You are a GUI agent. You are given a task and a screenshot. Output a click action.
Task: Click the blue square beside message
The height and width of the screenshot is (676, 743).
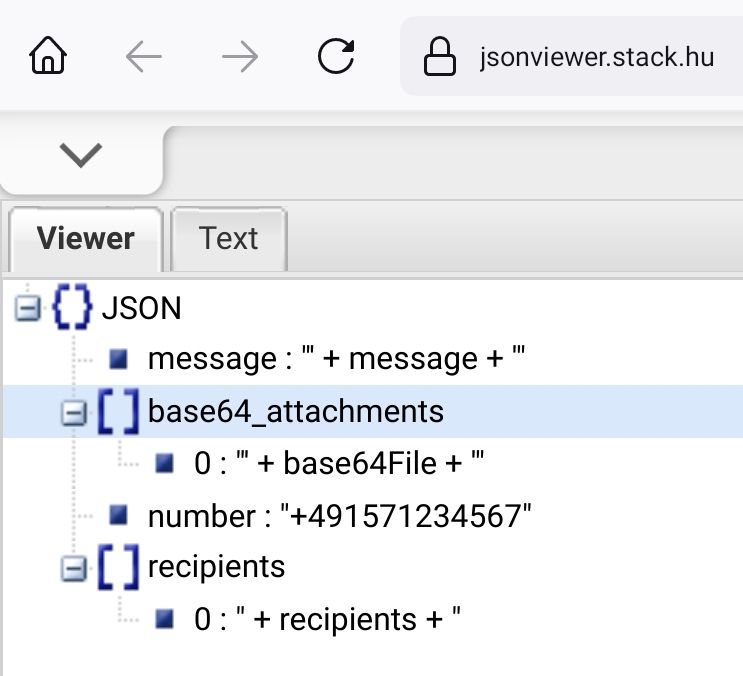click(x=119, y=358)
